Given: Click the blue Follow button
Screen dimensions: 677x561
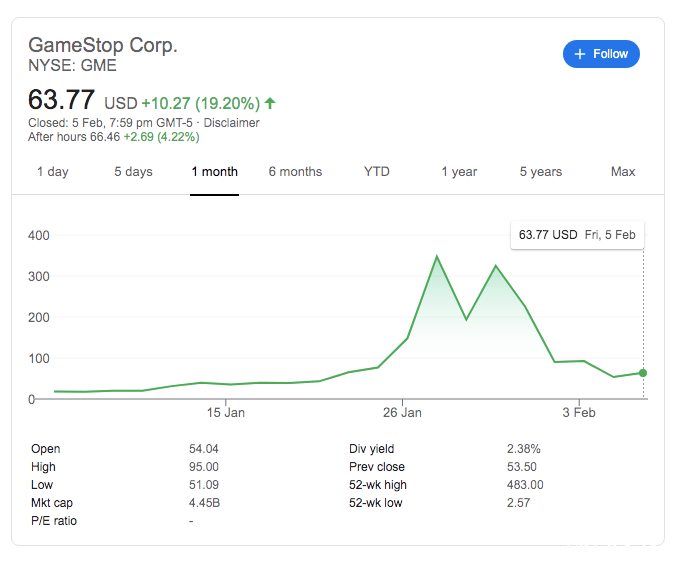Looking at the screenshot, I should (x=601, y=54).
